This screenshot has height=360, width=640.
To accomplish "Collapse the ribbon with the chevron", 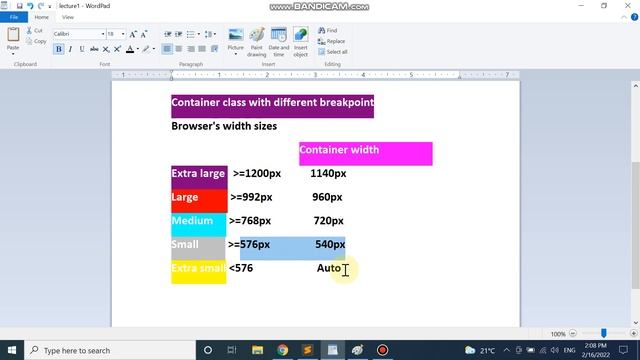I will 624,17.
